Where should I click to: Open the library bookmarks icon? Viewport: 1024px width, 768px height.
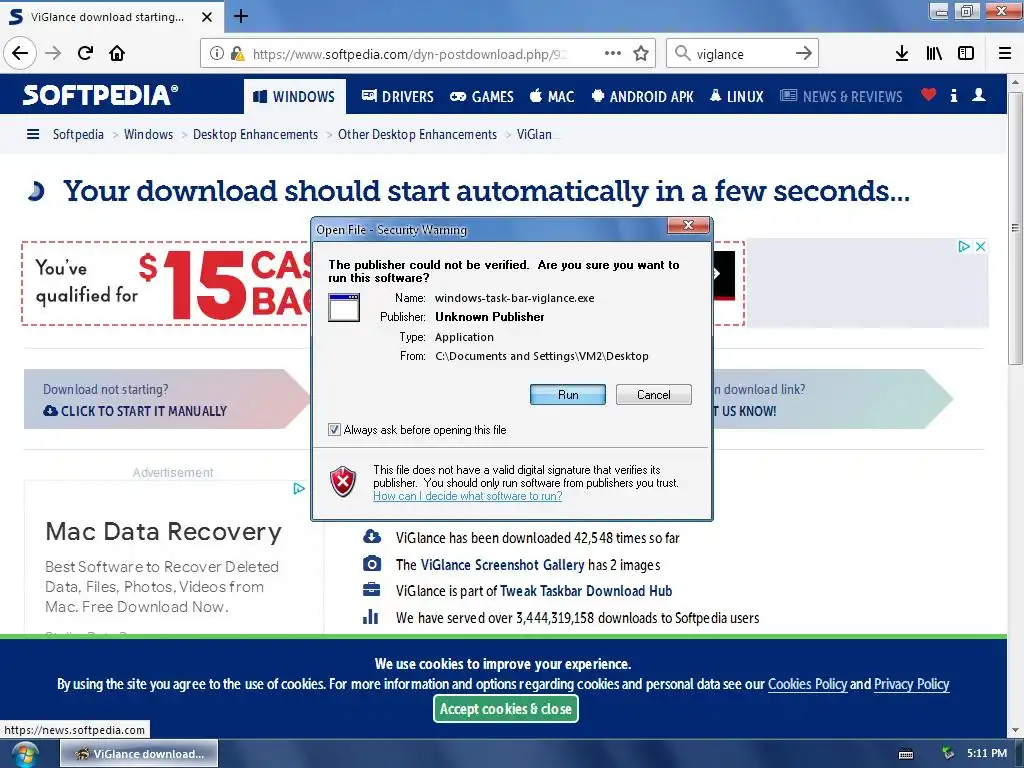tap(934, 53)
